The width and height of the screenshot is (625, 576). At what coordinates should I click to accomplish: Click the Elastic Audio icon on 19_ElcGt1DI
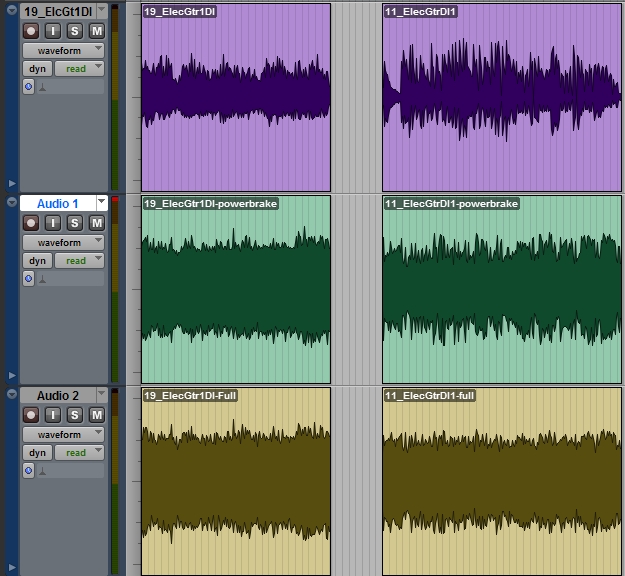pos(28,87)
